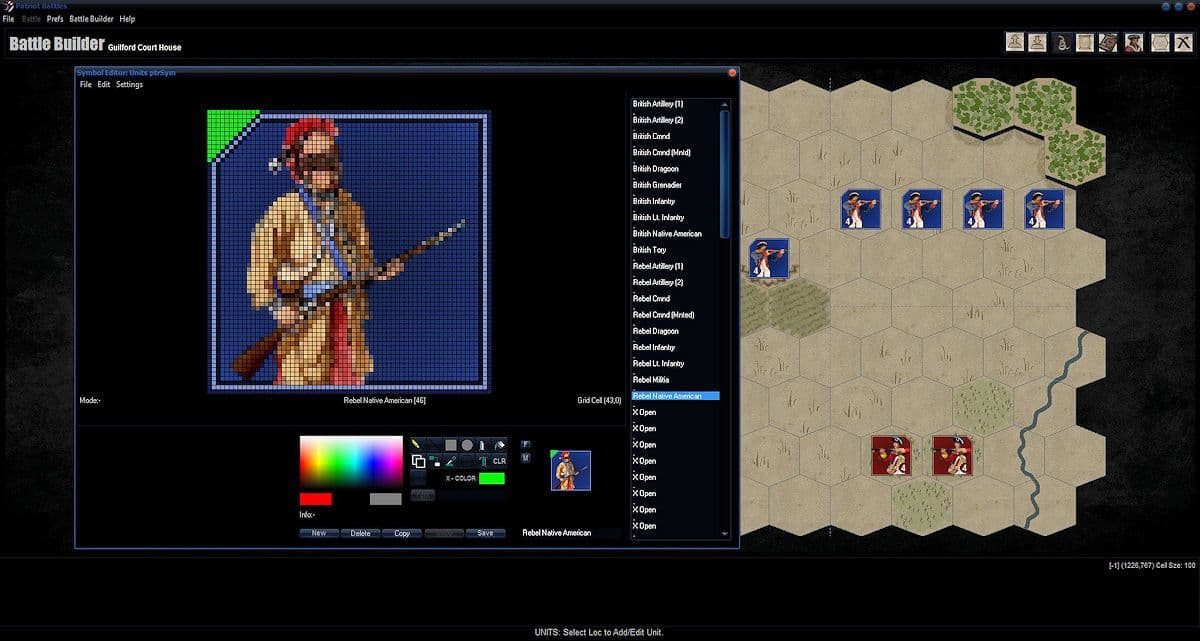
Task: Open the main File menu
Action: pos(9,19)
